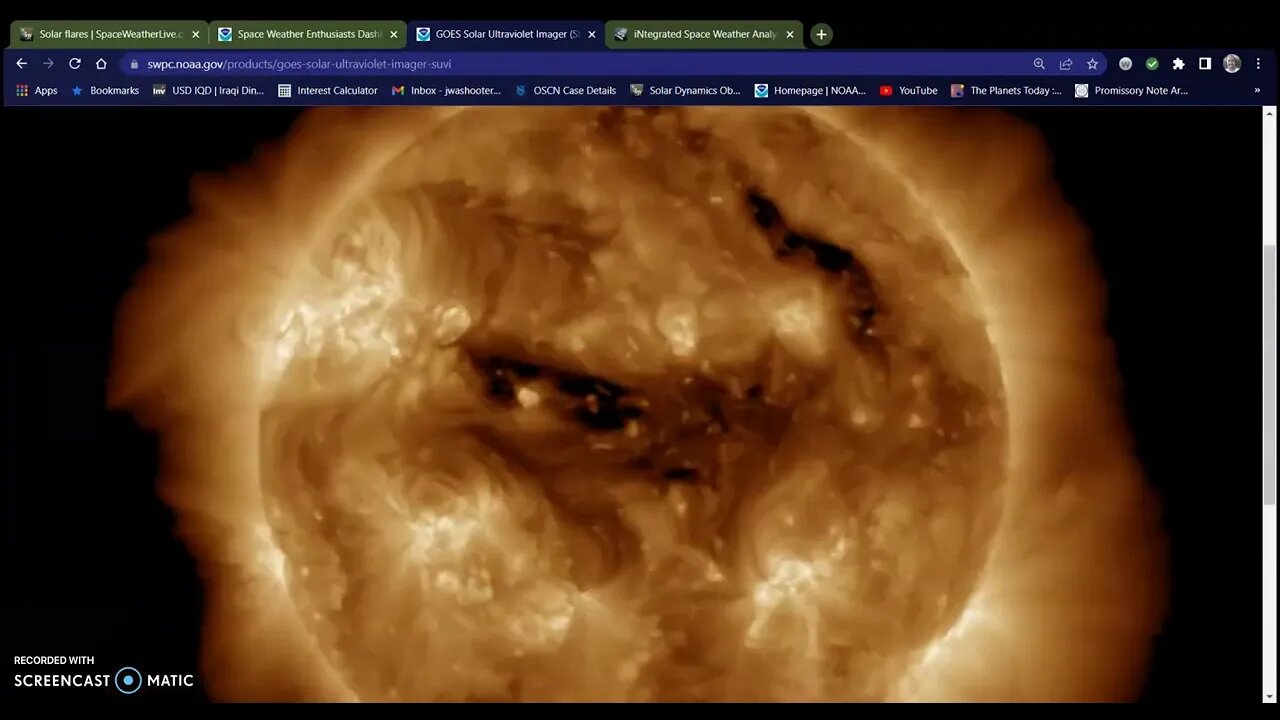
Task: Open The Planets Today bookmark
Action: [x=1006, y=90]
